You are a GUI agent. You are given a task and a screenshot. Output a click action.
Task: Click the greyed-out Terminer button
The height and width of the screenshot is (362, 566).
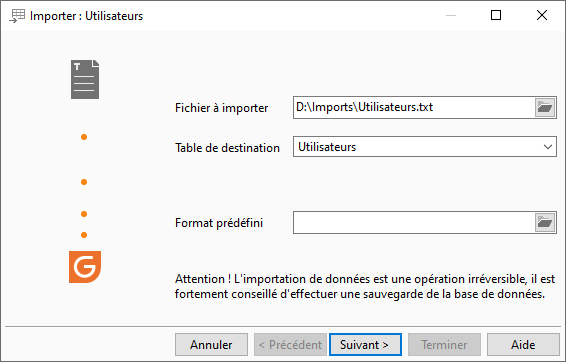click(x=444, y=345)
